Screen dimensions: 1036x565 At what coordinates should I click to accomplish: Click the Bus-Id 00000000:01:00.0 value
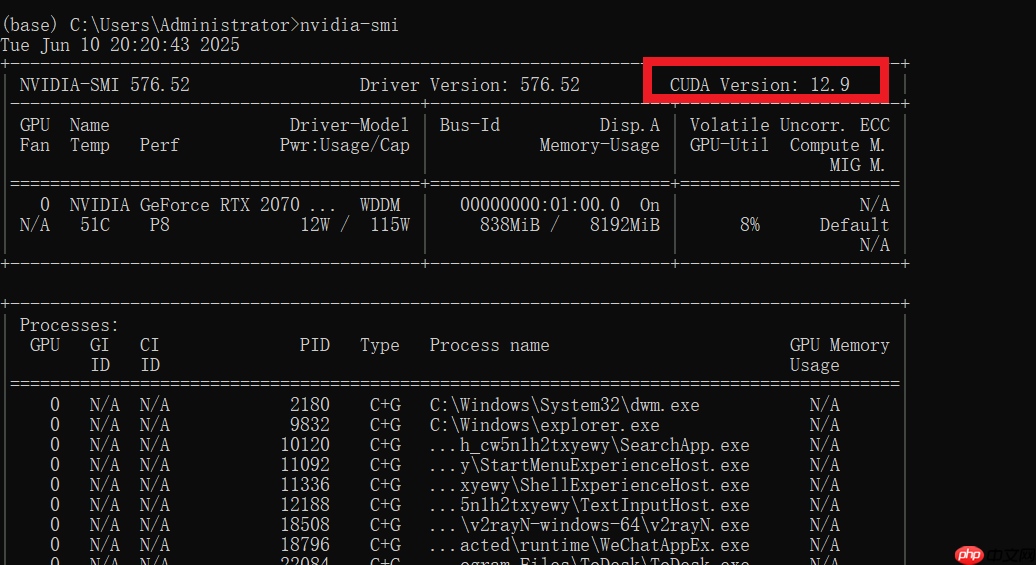coord(539,205)
